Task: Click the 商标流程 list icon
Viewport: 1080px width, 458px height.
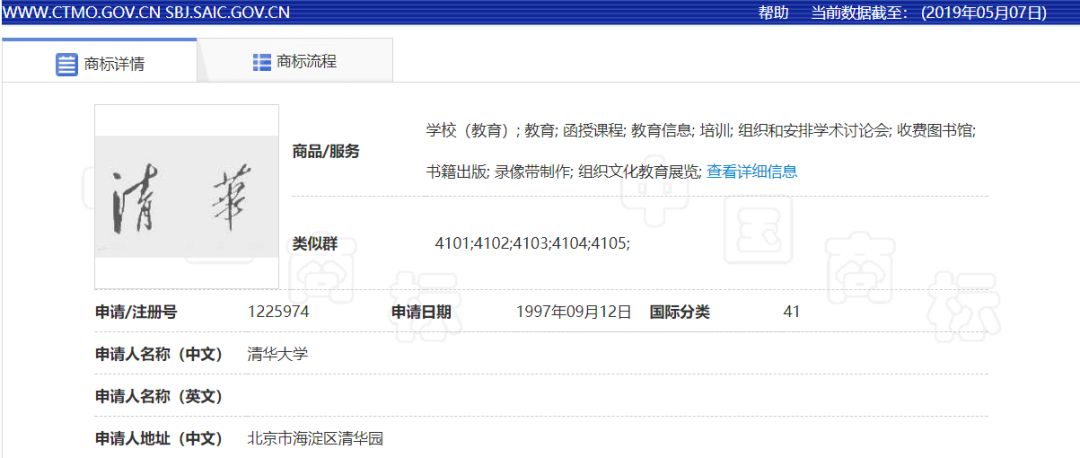Action: coord(262,62)
